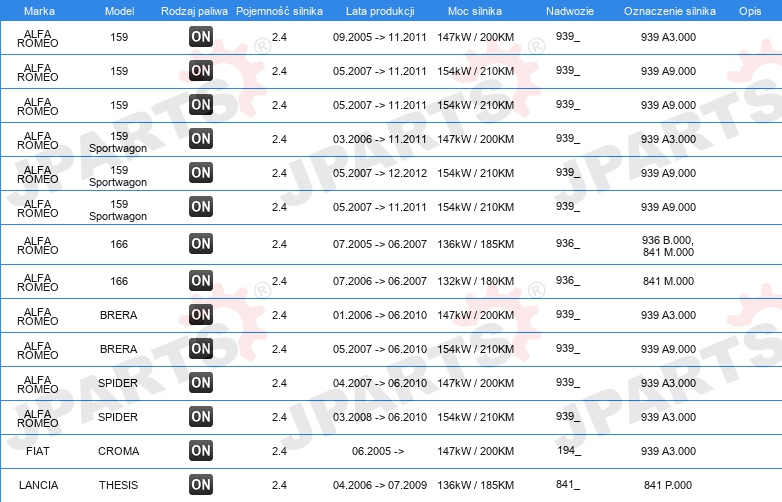Click ON icon in BRERA 05.2007 row
The height and width of the screenshot is (502, 782).
[201, 349]
